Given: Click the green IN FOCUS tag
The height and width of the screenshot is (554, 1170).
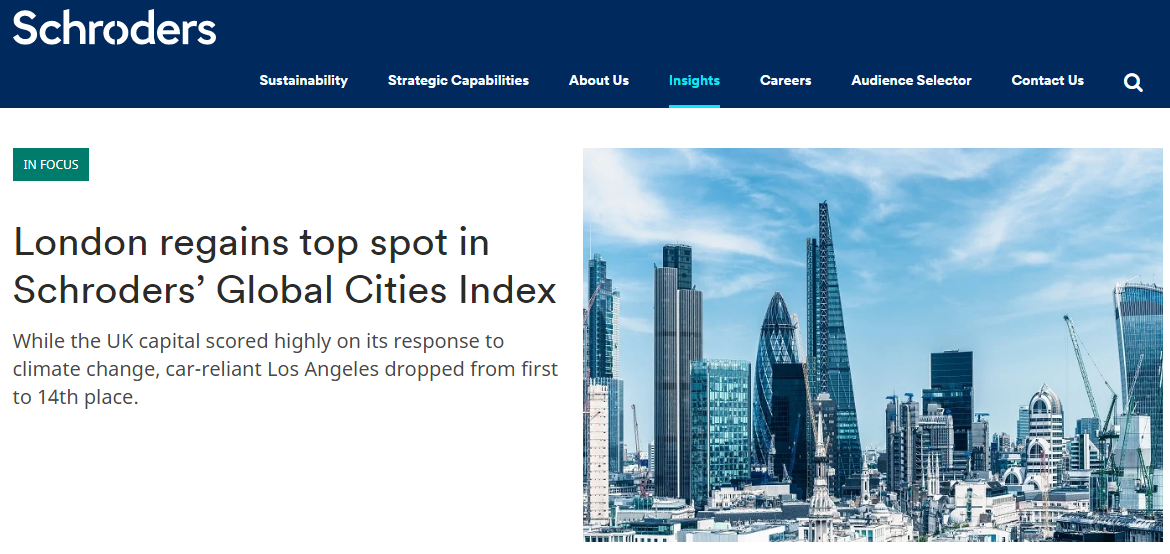Looking at the screenshot, I should coord(51,165).
